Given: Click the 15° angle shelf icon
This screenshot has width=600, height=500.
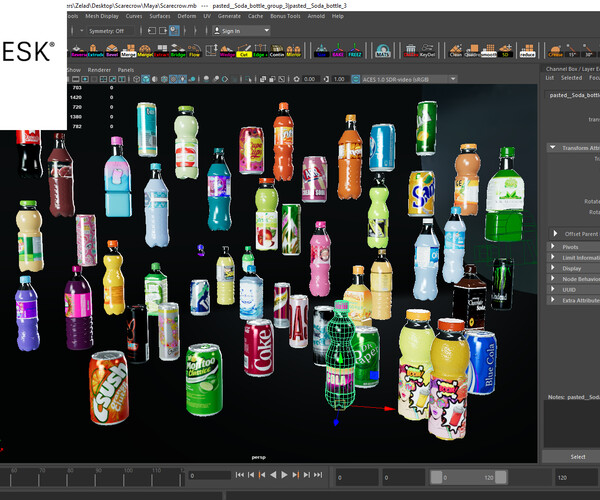Looking at the screenshot, I should [x=572, y=51].
